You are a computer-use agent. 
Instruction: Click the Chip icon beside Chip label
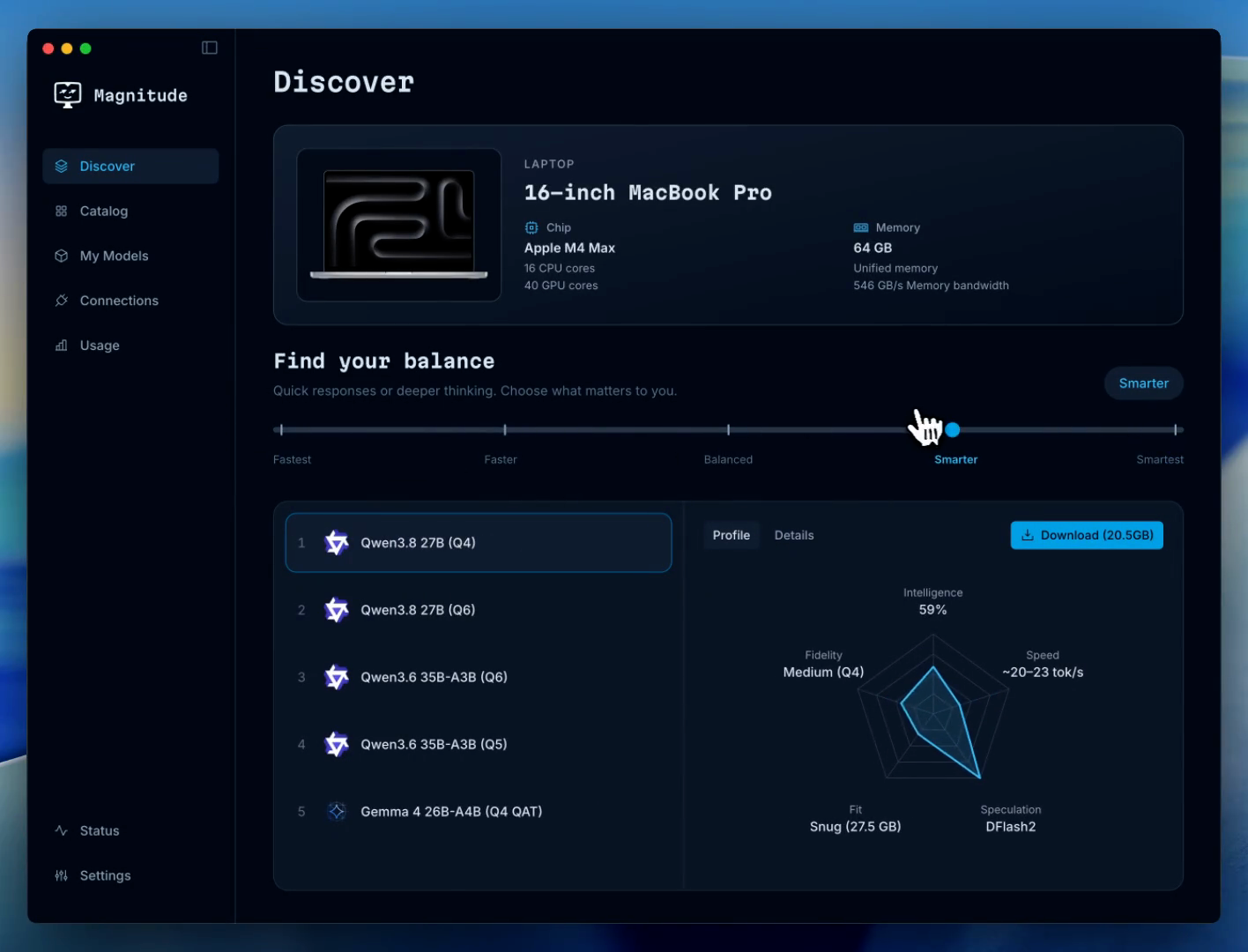click(x=531, y=227)
